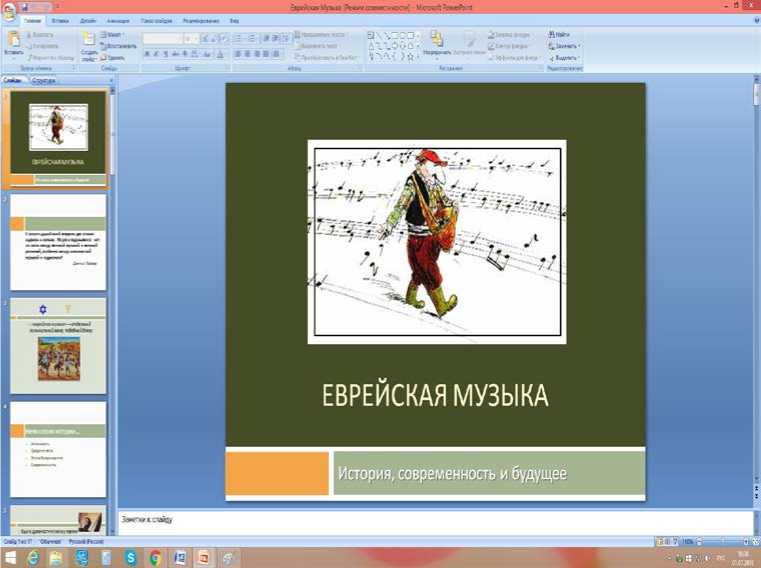Expand the Select (Выделить) dropdown
761x568 pixels.
(x=565, y=58)
